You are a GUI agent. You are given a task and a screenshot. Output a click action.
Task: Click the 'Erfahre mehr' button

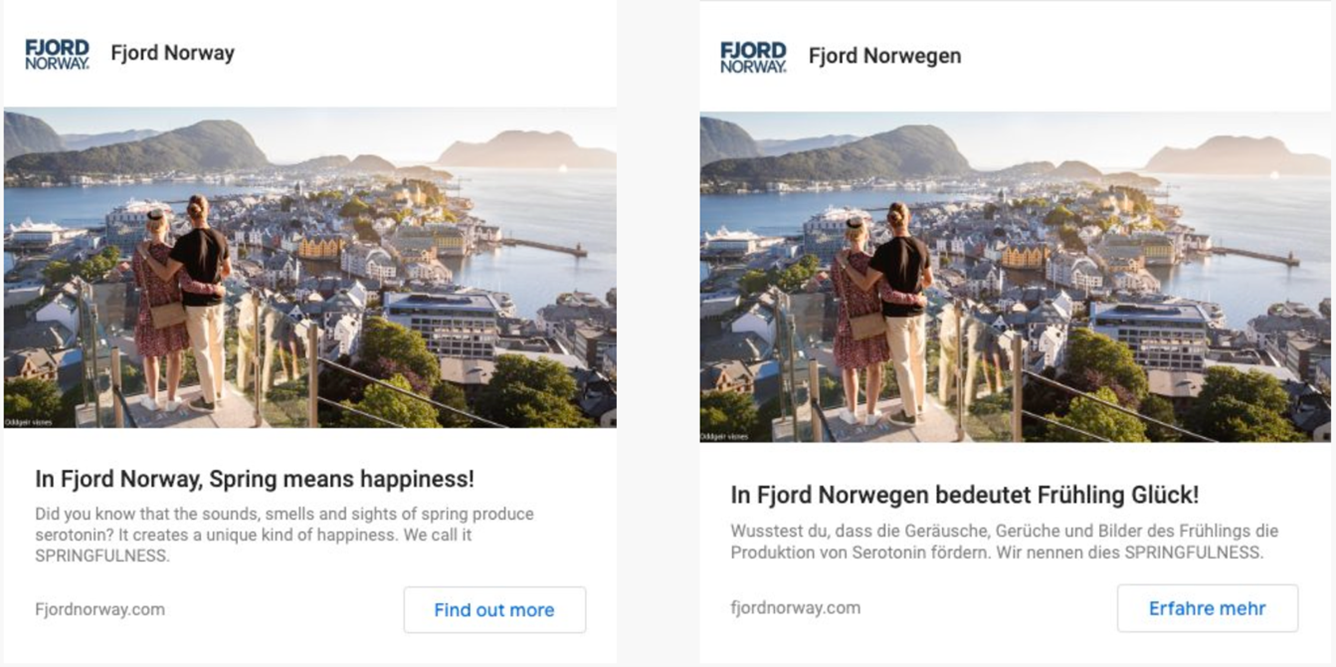(1207, 608)
